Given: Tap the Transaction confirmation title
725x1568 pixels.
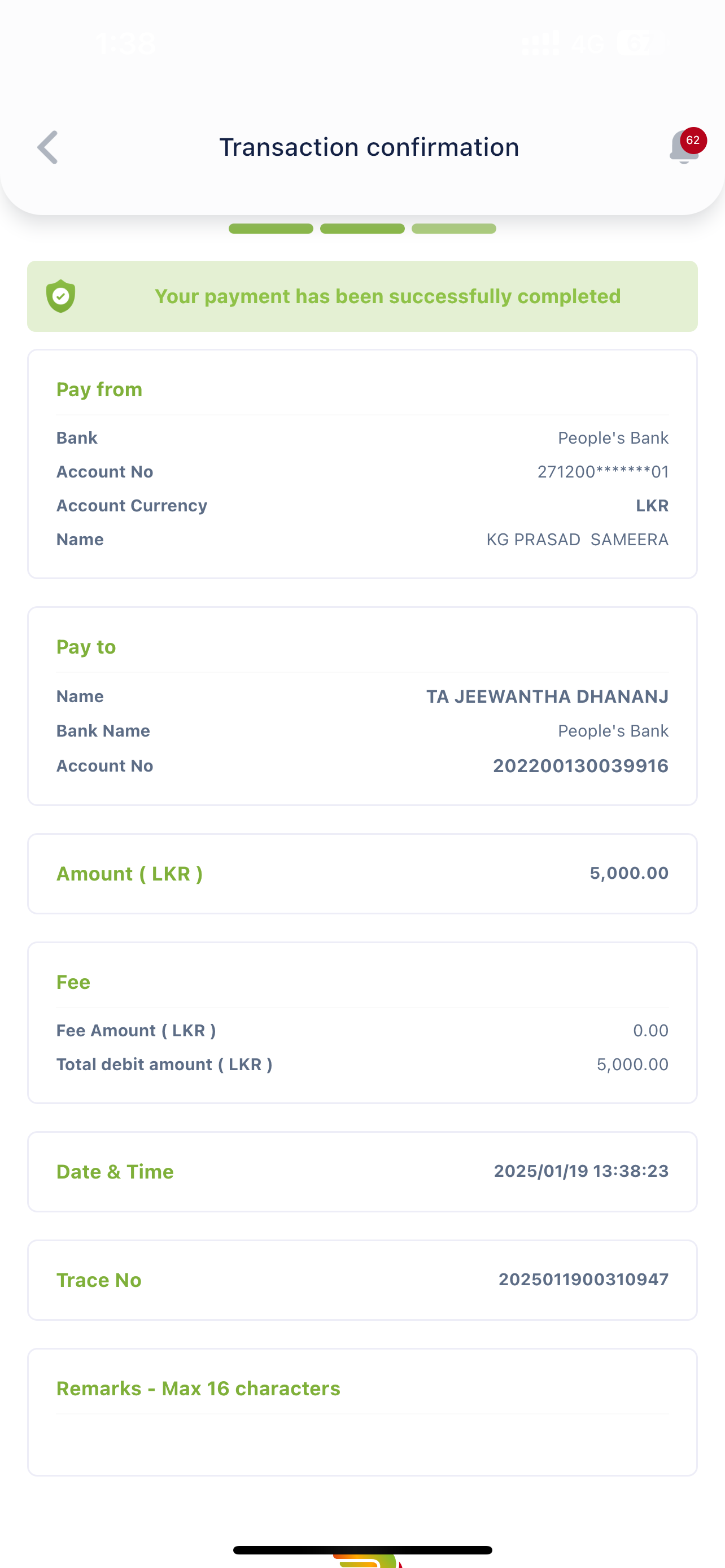Looking at the screenshot, I should [x=369, y=147].
